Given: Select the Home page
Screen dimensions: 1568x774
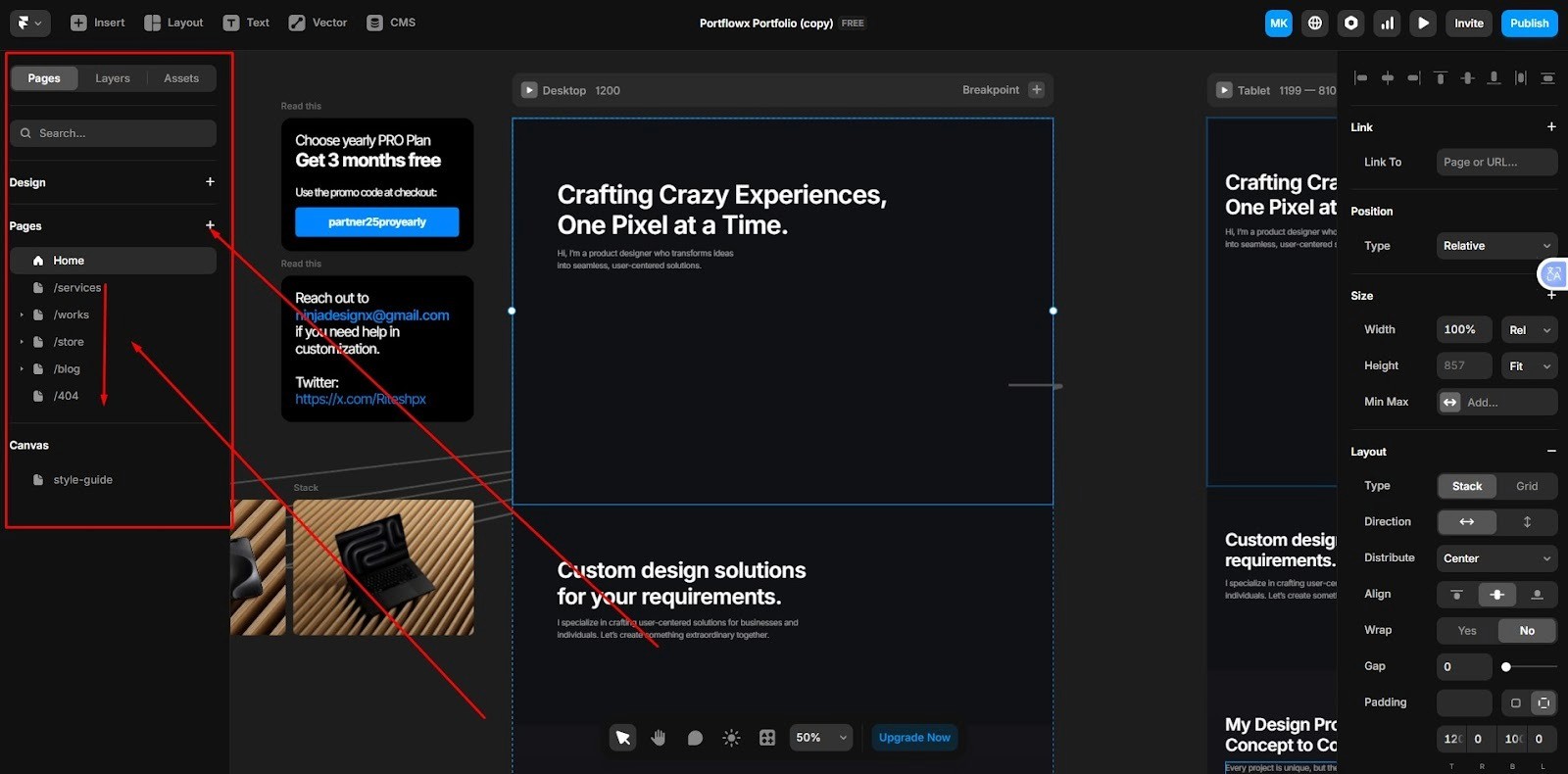Looking at the screenshot, I should [x=114, y=261].
